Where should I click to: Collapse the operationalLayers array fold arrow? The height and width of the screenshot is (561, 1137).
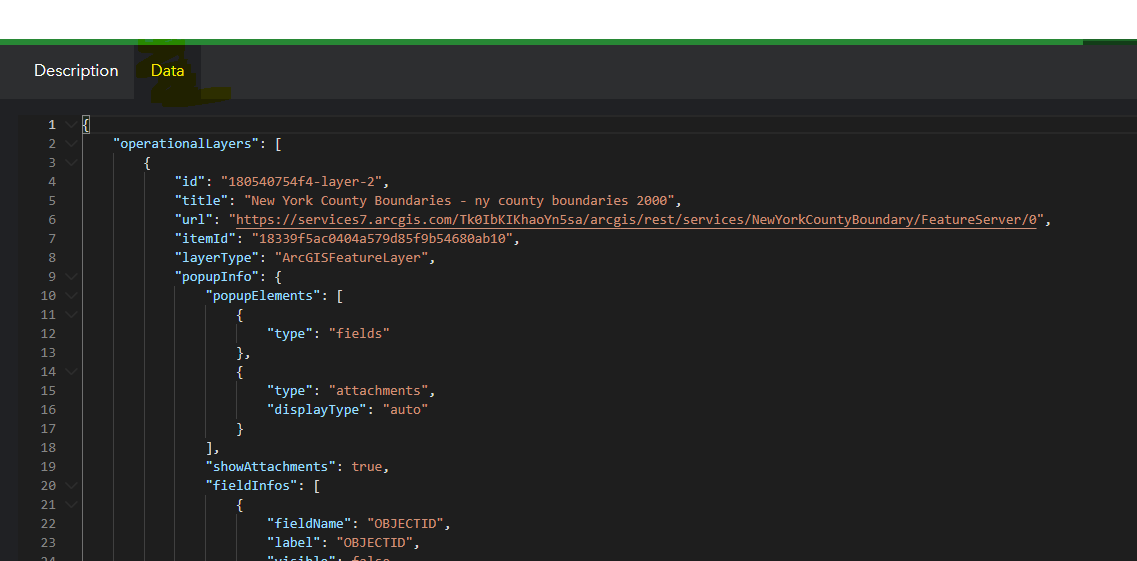click(70, 144)
